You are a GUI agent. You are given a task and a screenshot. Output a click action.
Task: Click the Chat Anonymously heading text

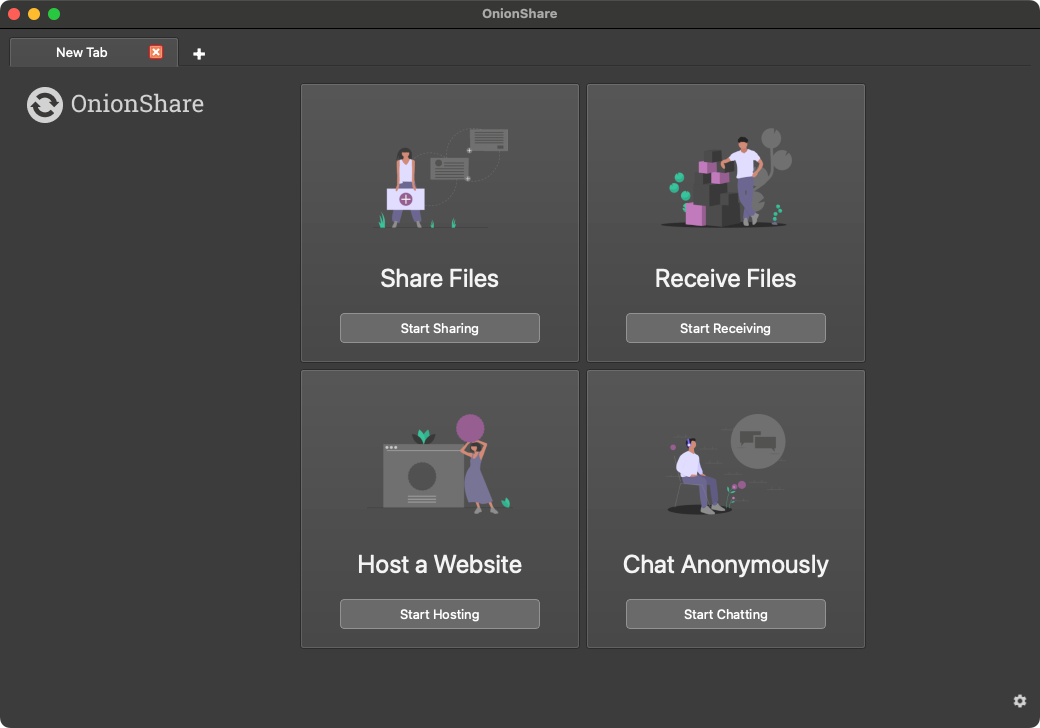tap(725, 564)
